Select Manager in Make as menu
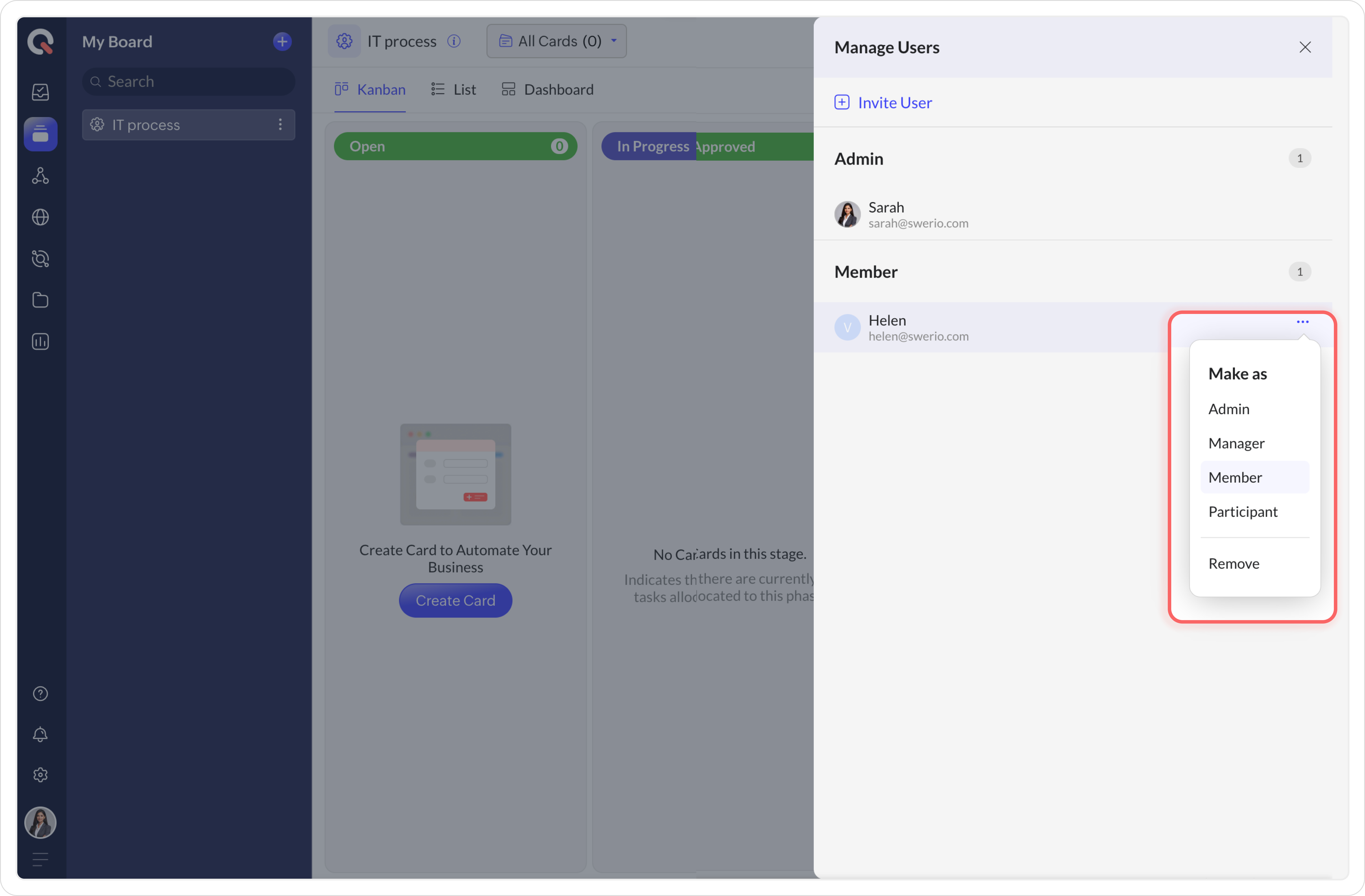The image size is (1365, 896). point(1236,443)
